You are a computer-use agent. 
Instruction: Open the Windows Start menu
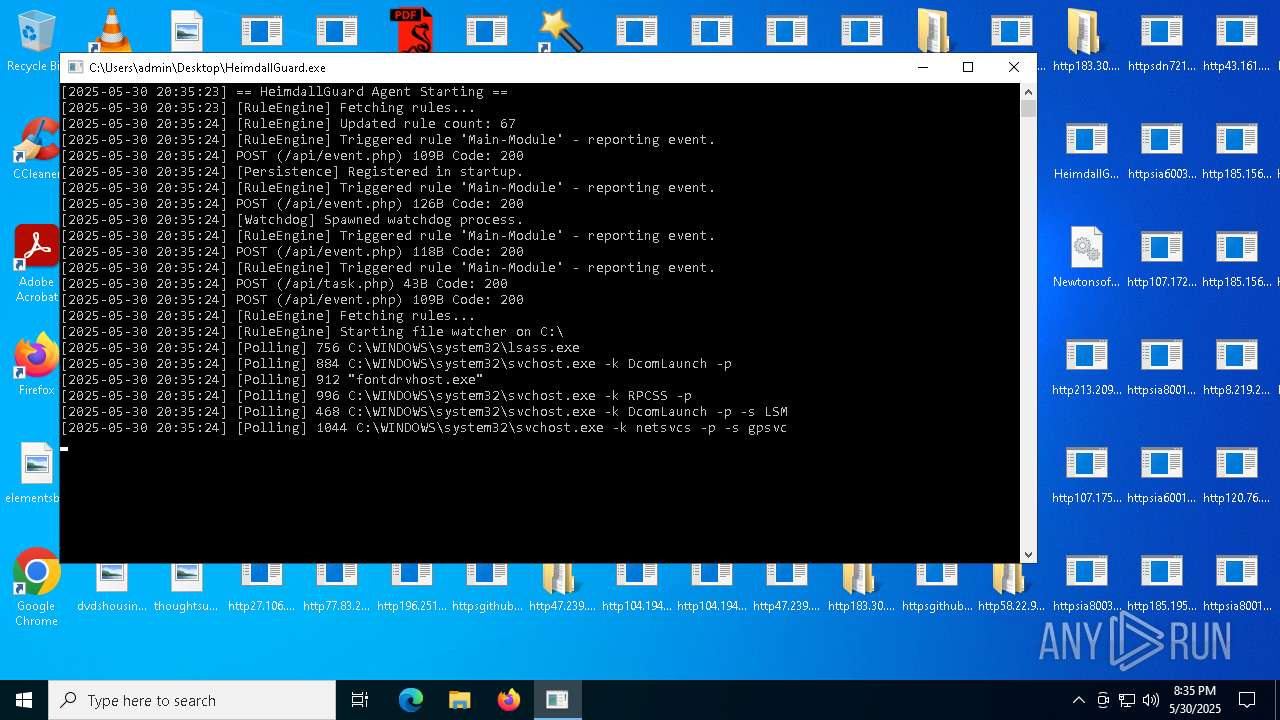click(24, 700)
